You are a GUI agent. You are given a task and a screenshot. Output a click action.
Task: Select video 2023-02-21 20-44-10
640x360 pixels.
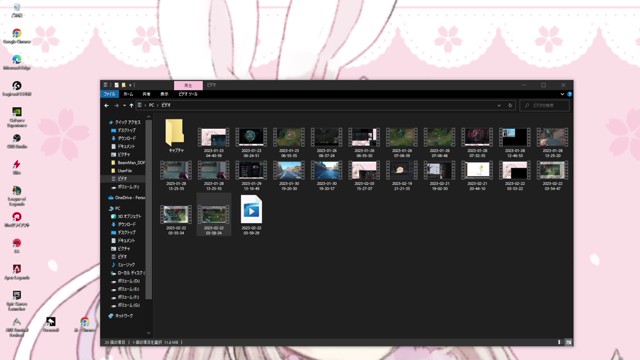click(477, 176)
